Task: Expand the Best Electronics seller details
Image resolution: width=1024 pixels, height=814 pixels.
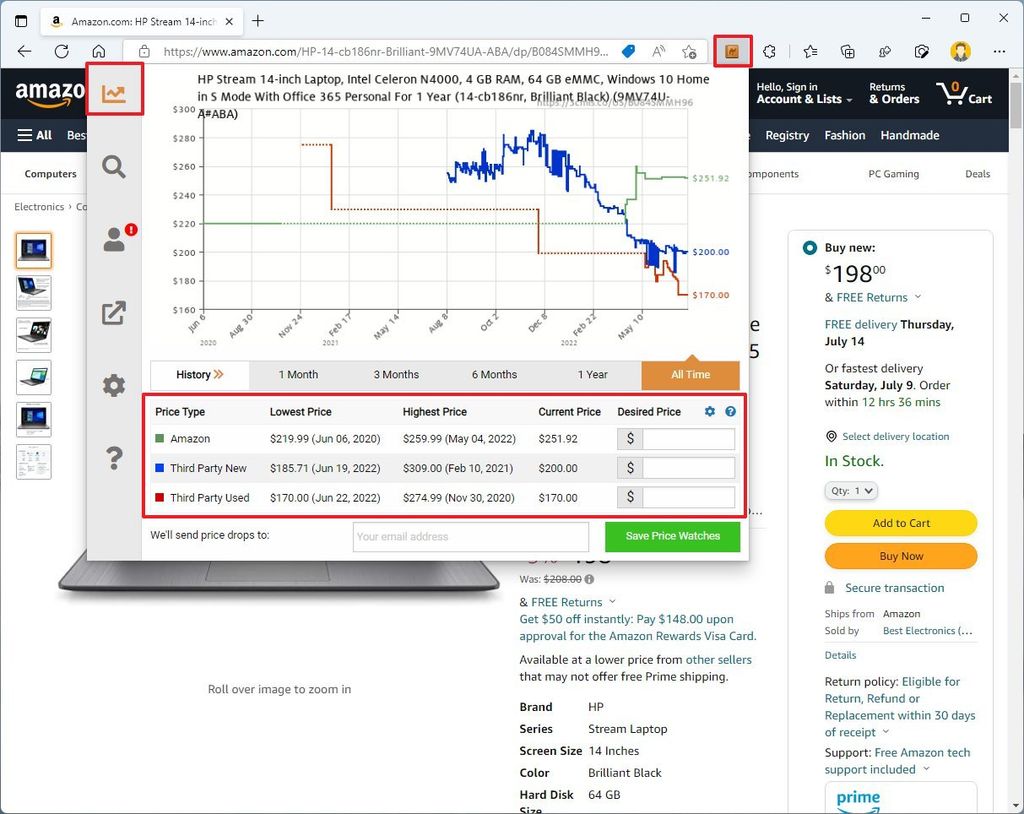Action: (x=927, y=631)
